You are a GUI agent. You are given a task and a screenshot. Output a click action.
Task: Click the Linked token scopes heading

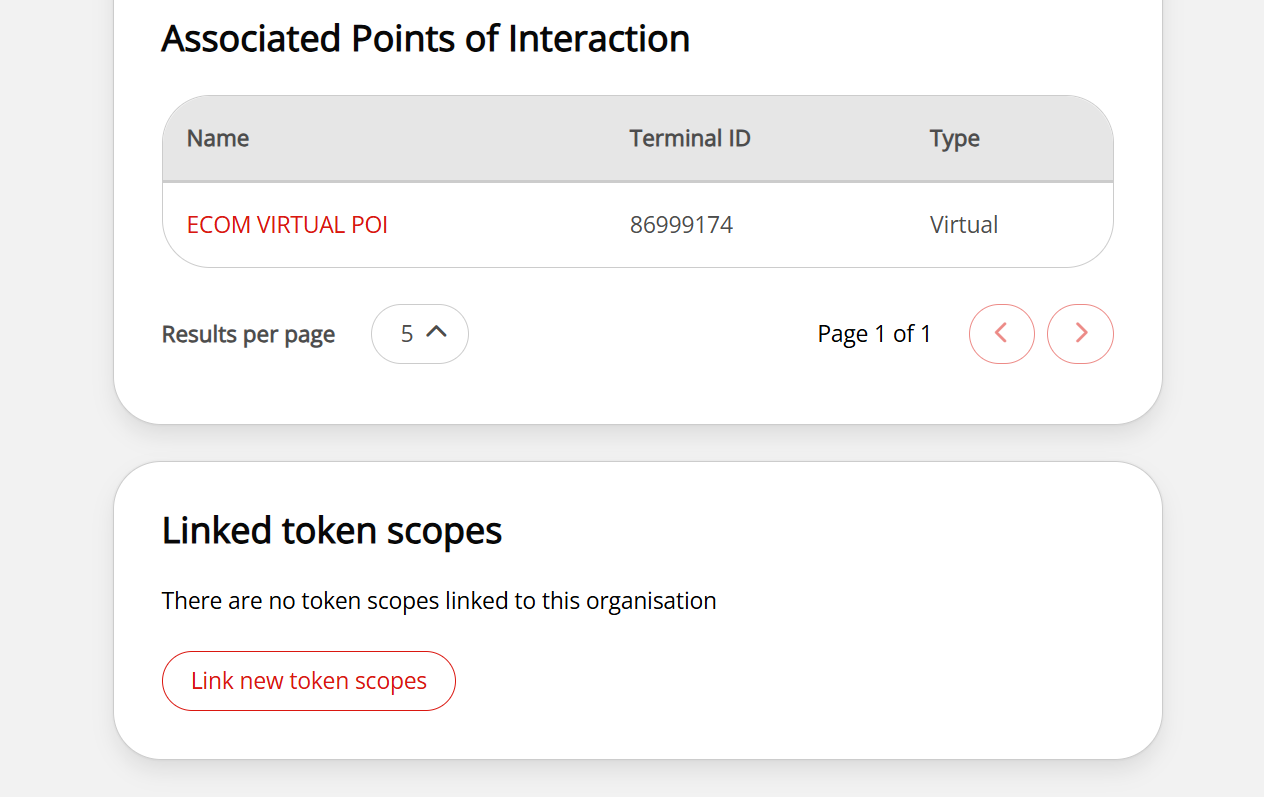click(x=331, y=531)
